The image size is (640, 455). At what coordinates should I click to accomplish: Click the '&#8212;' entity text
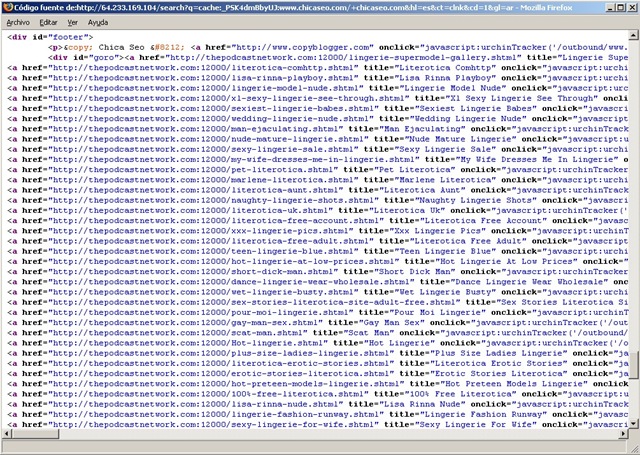click(x=167, y=47)
